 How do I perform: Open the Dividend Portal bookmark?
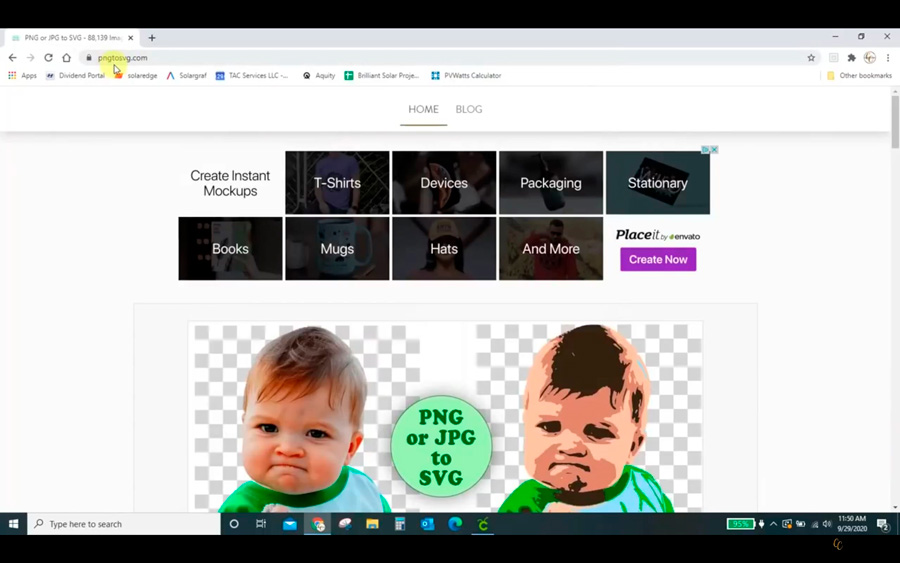tap(75, 75)
